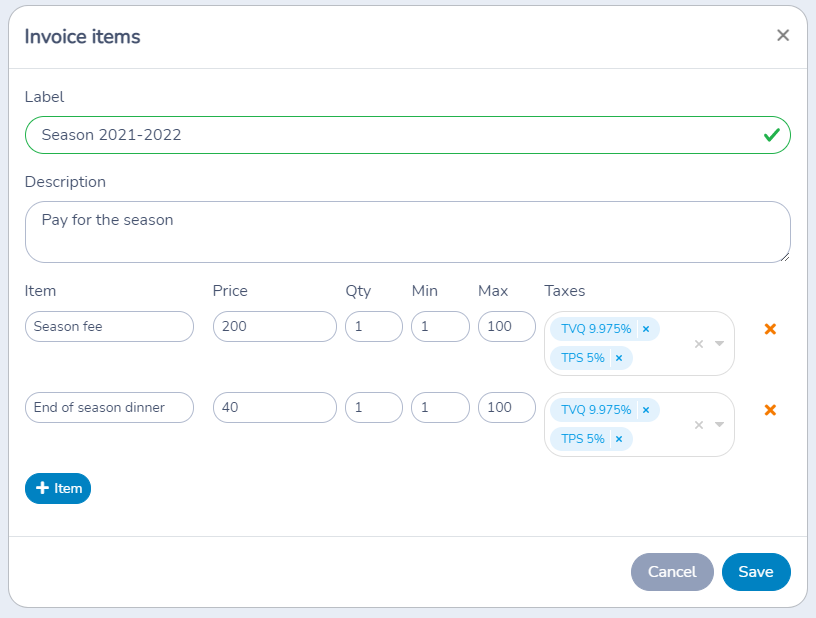Cancel editing invoice items

[672, 572]
